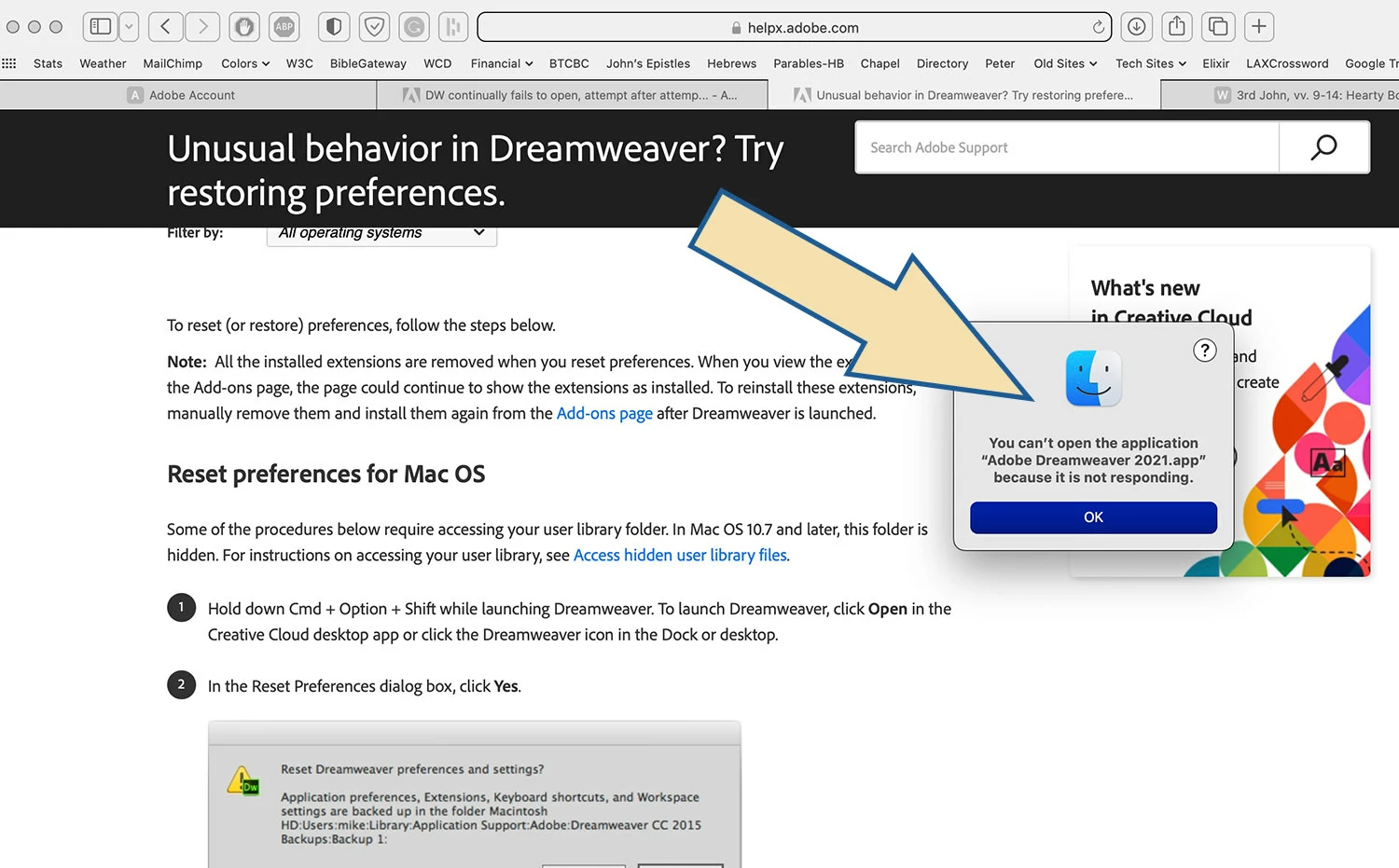
Task: Open the Elixir bookmark
Action: click(1216, 63)
